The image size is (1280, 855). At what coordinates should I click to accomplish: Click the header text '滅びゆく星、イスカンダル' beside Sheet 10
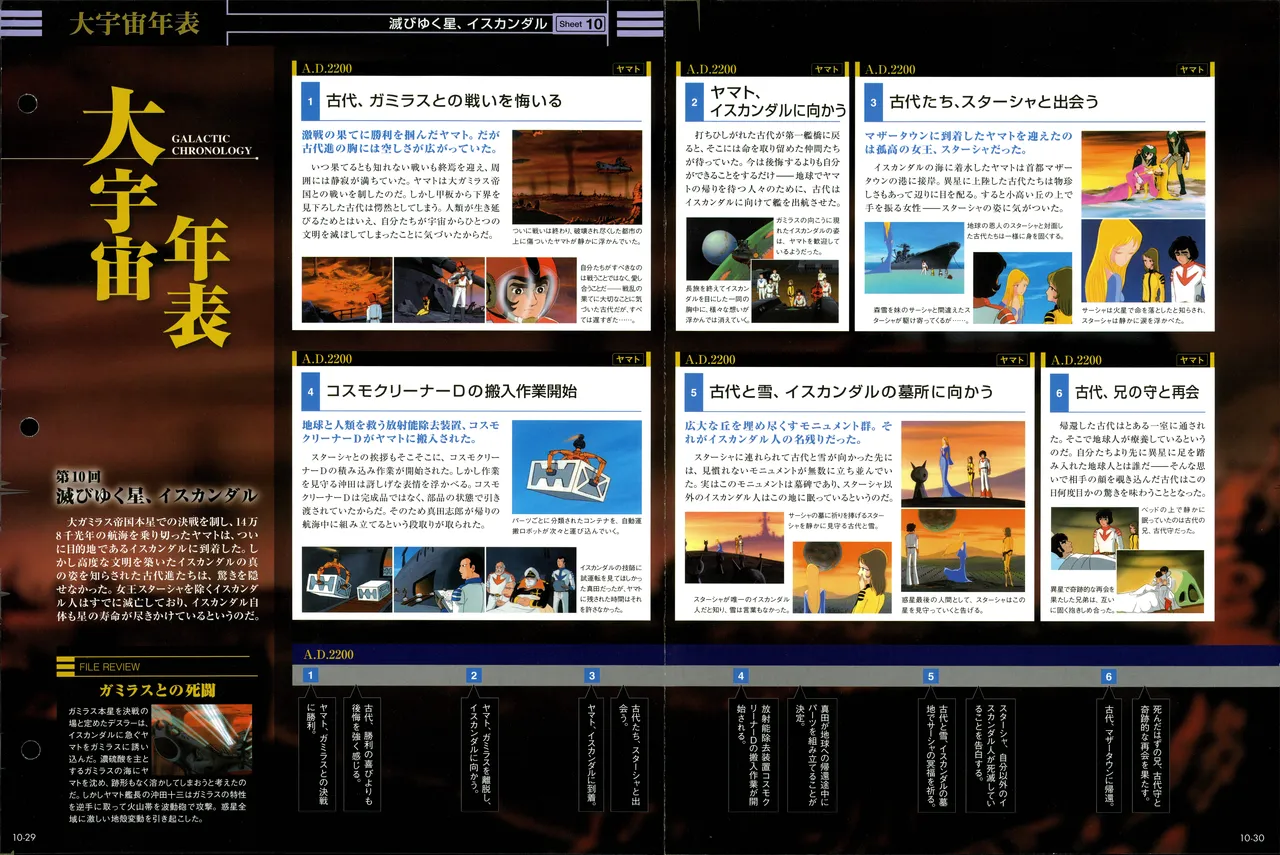(x=468, y=24)
